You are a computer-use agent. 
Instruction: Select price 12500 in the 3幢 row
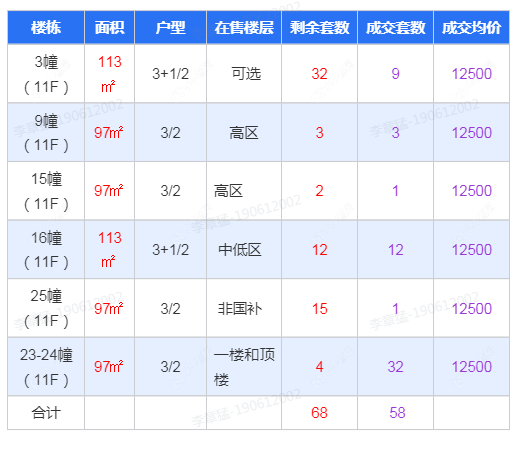(471, 74)
